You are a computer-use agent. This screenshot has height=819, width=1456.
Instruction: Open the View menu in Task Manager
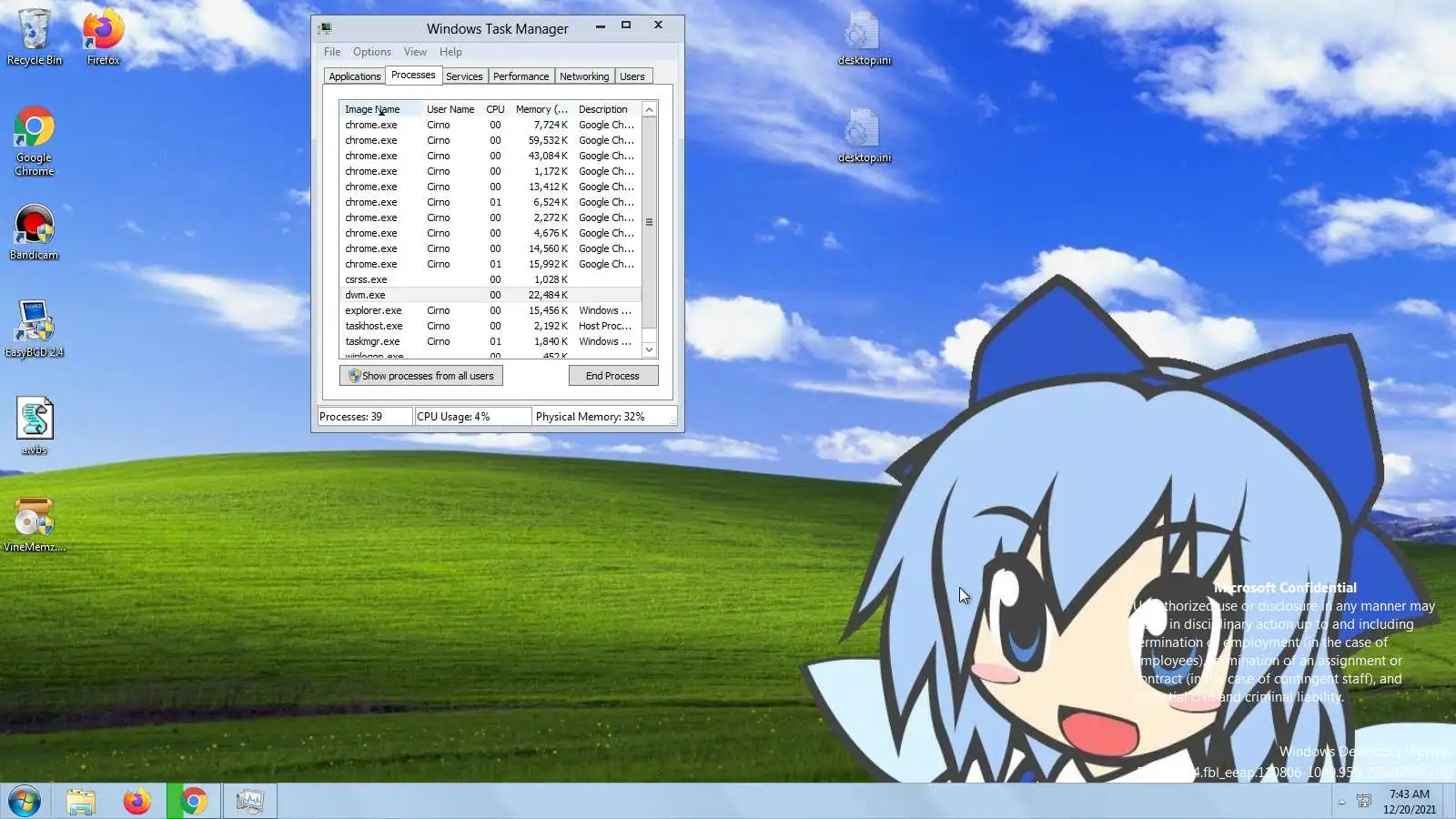tap(415, 52)
